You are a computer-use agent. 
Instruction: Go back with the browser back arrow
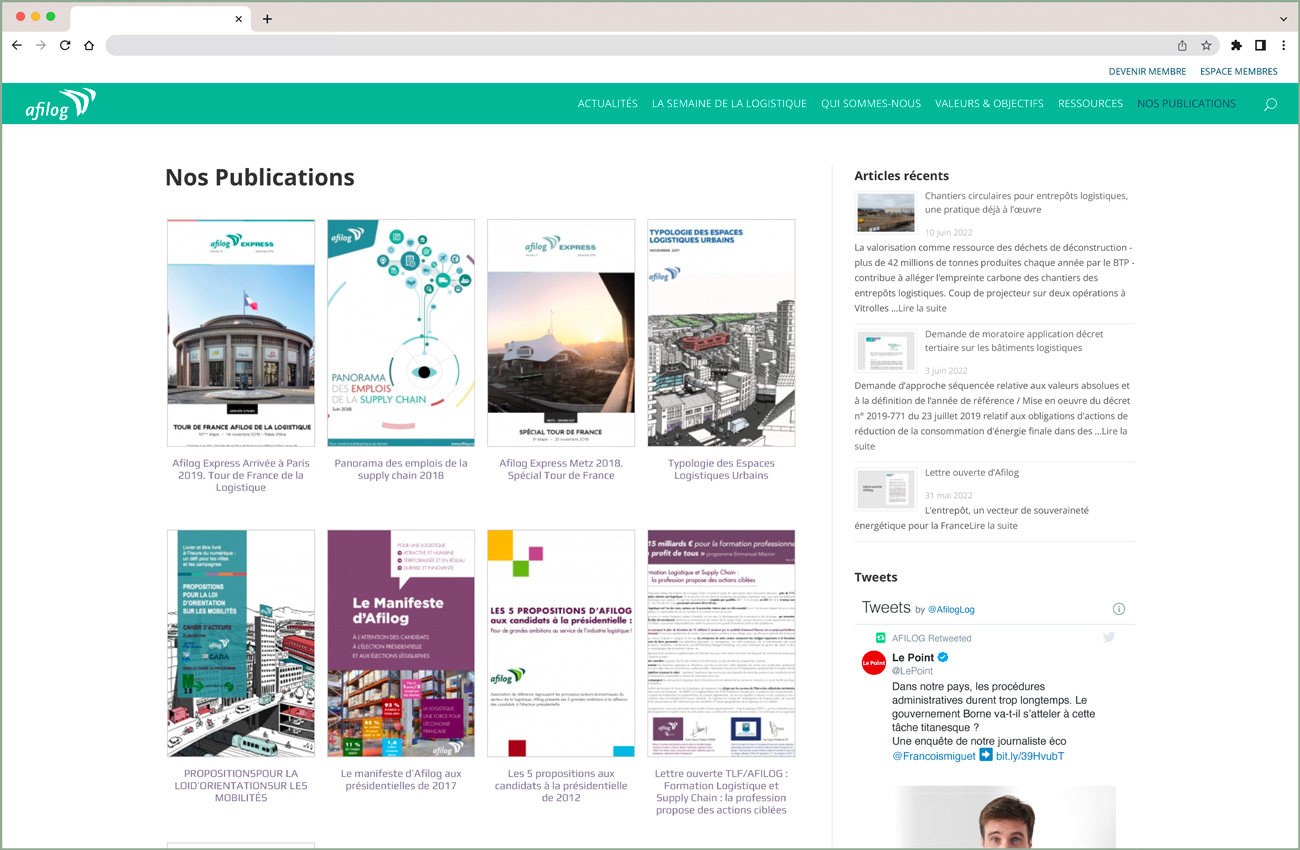[x=17, y=45]
